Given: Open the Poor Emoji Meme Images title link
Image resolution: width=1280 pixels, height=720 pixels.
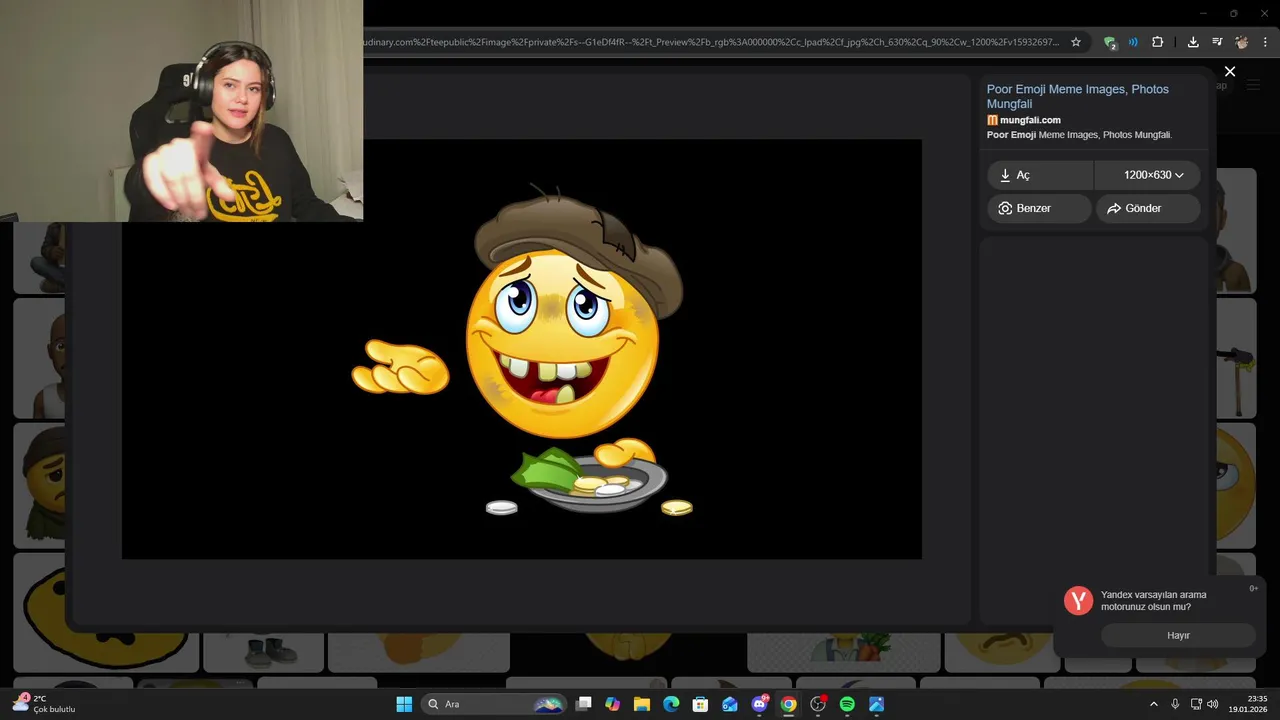Looking at the screenshot, I should [x=1077, y=96].
